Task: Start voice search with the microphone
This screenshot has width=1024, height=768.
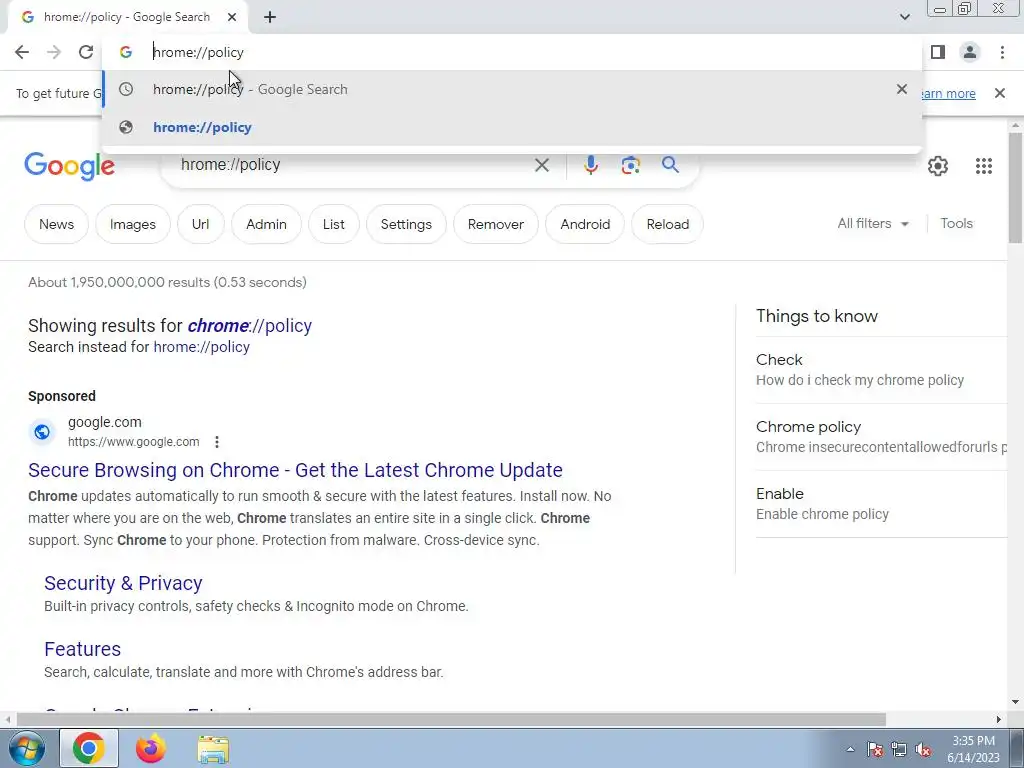Action: 590,165
